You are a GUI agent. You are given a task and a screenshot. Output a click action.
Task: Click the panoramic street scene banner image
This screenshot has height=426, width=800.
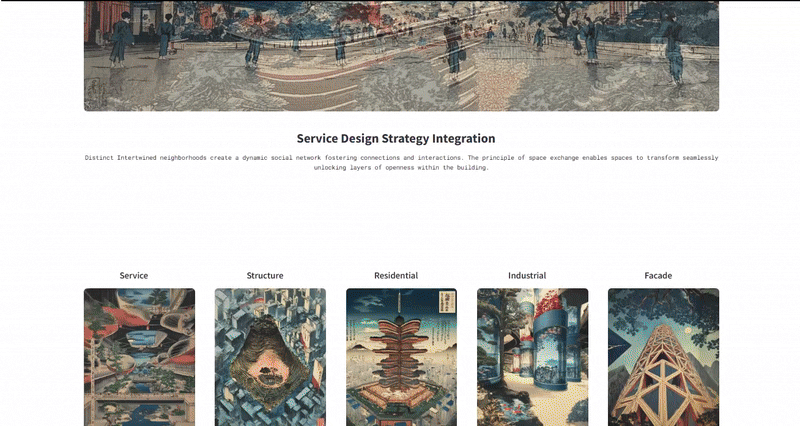402,56
